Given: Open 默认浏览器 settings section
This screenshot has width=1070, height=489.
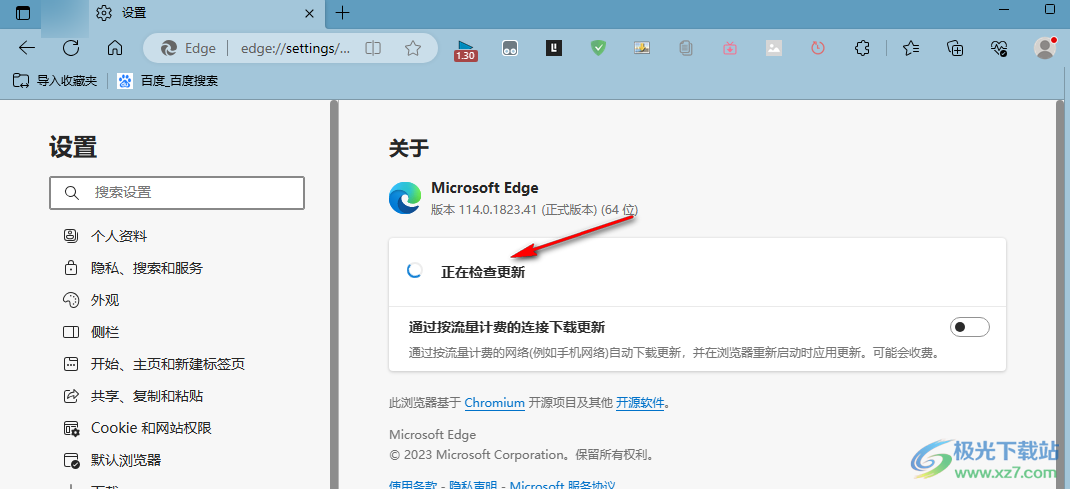Looking at the screenshot, I should pos(113,460).
